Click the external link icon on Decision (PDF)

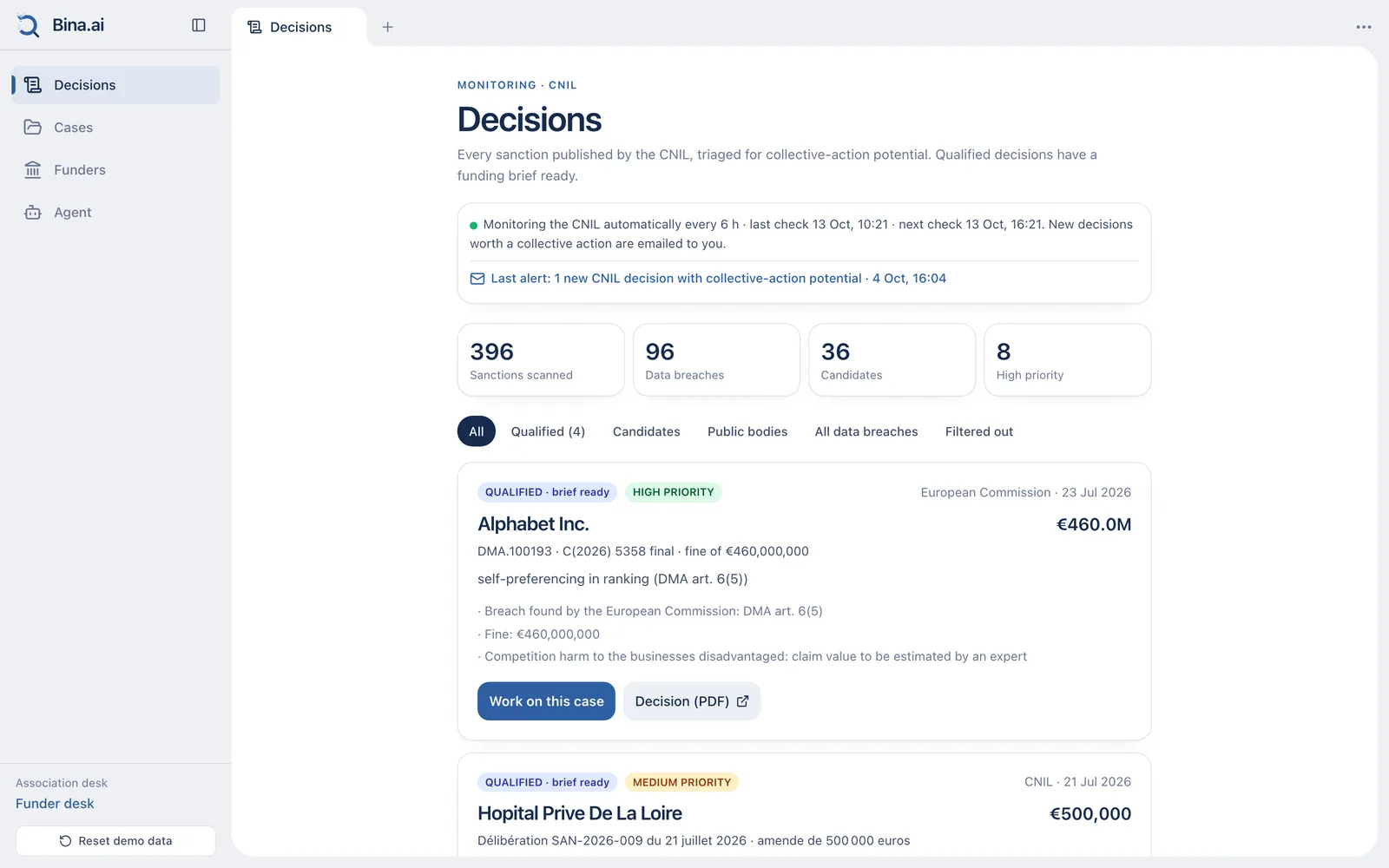[x=742, y=701]
